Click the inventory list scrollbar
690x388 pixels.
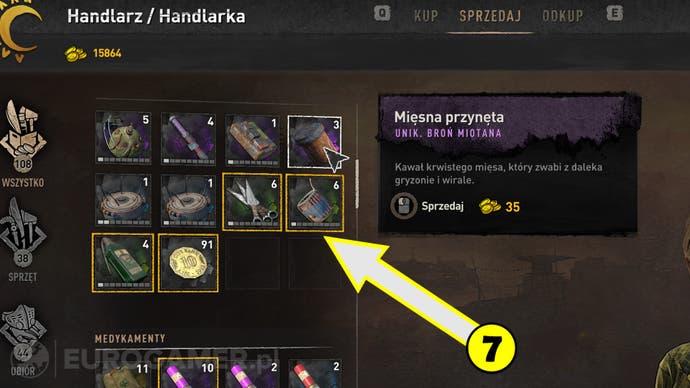tap(357, 184)
